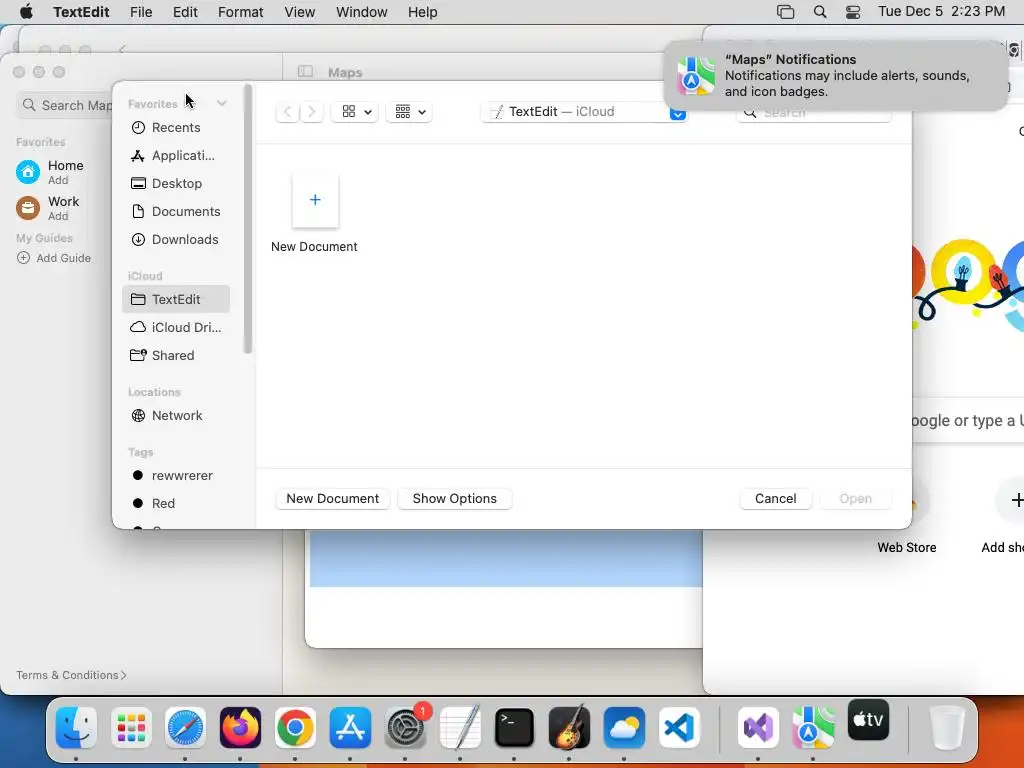Open Spotlight search in menu bar
Screen dimensions: 1024x768
(x=820, y=12)
